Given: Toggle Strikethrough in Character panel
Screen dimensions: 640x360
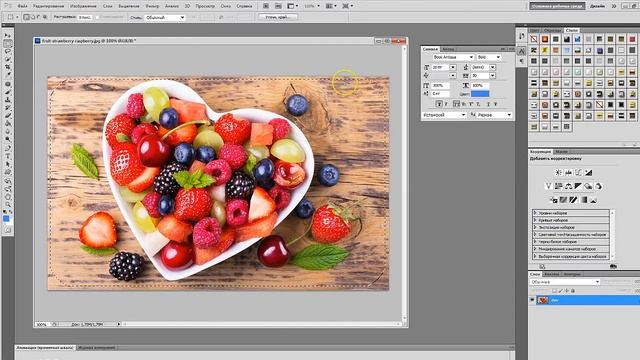Looking at the screenshot, I should (x=496, y=104).
